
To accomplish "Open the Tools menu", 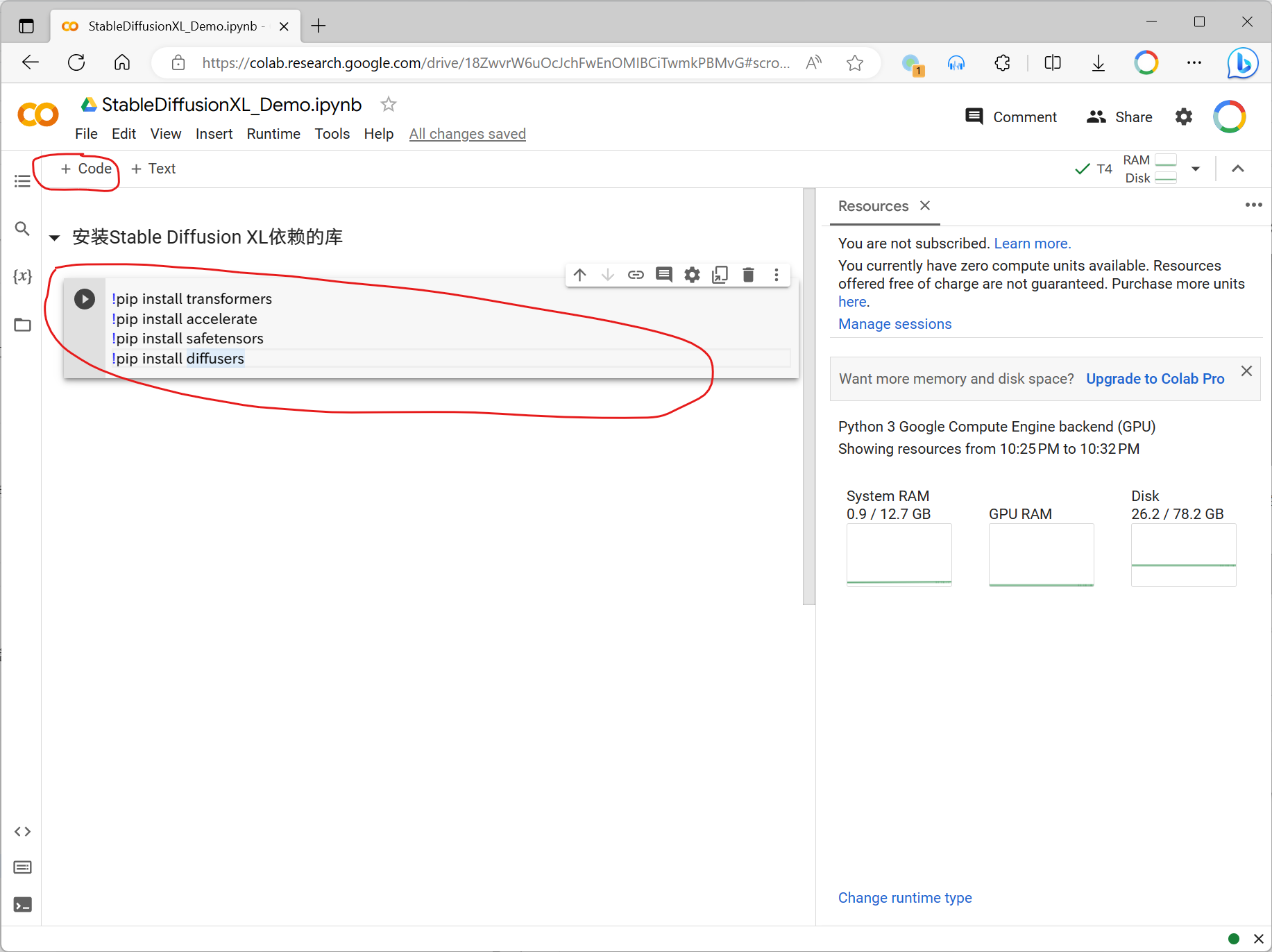I will tap(332, 134).
